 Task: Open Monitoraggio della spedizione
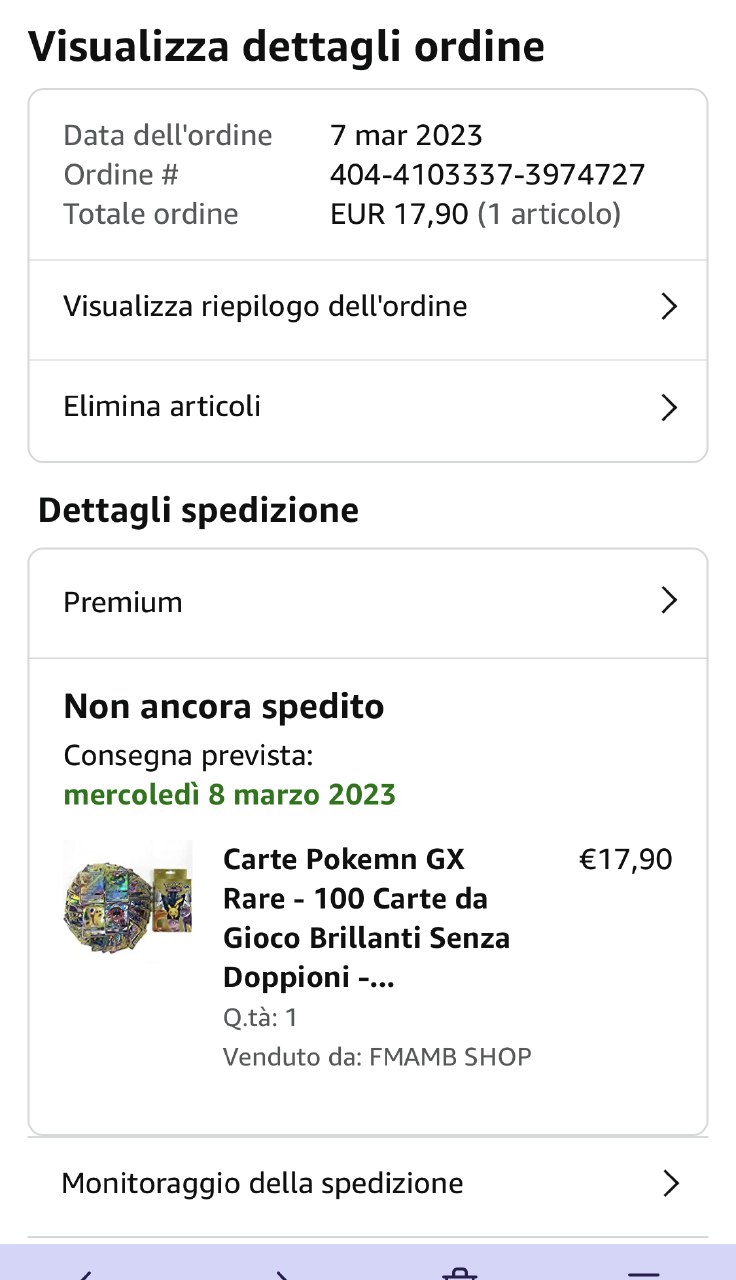tap(262, 1184)
